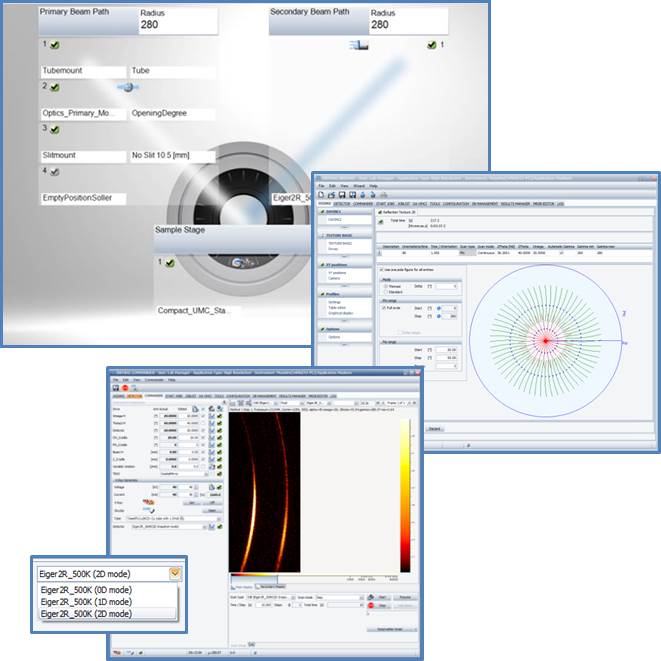Click the detector icon on secondary beam path
This screenshot has height=661, width=661.
coord(359,45)
